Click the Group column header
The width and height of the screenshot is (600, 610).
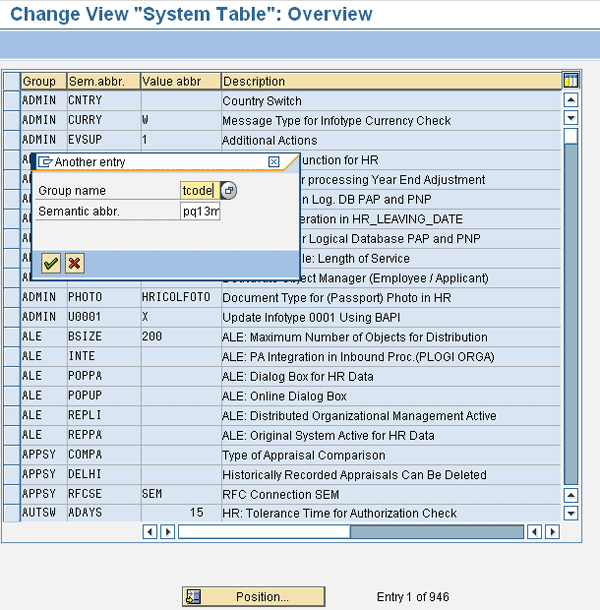pyautogui.click(x=42, y=81)
